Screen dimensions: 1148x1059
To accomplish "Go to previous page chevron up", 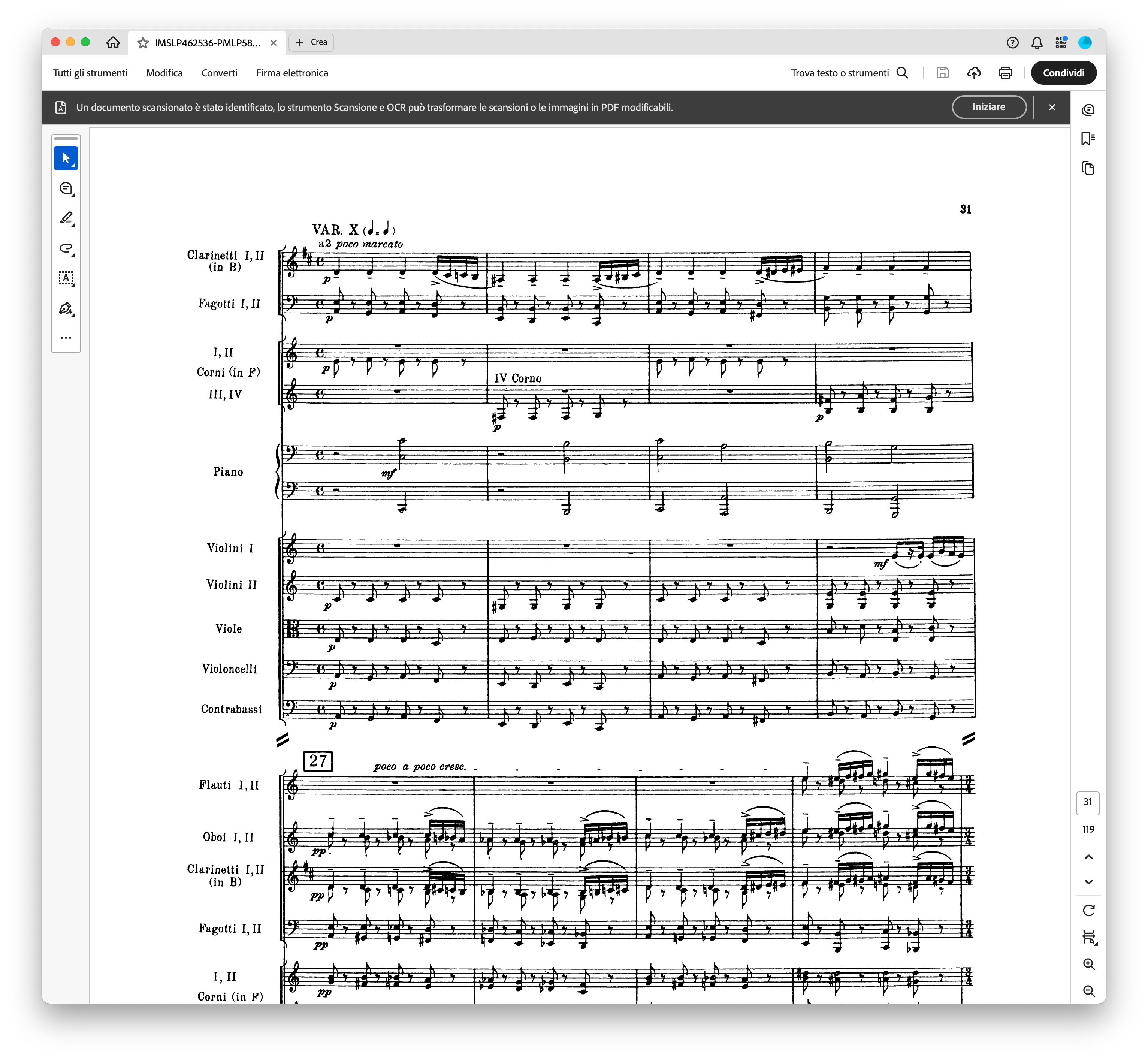I will 1088,857.
